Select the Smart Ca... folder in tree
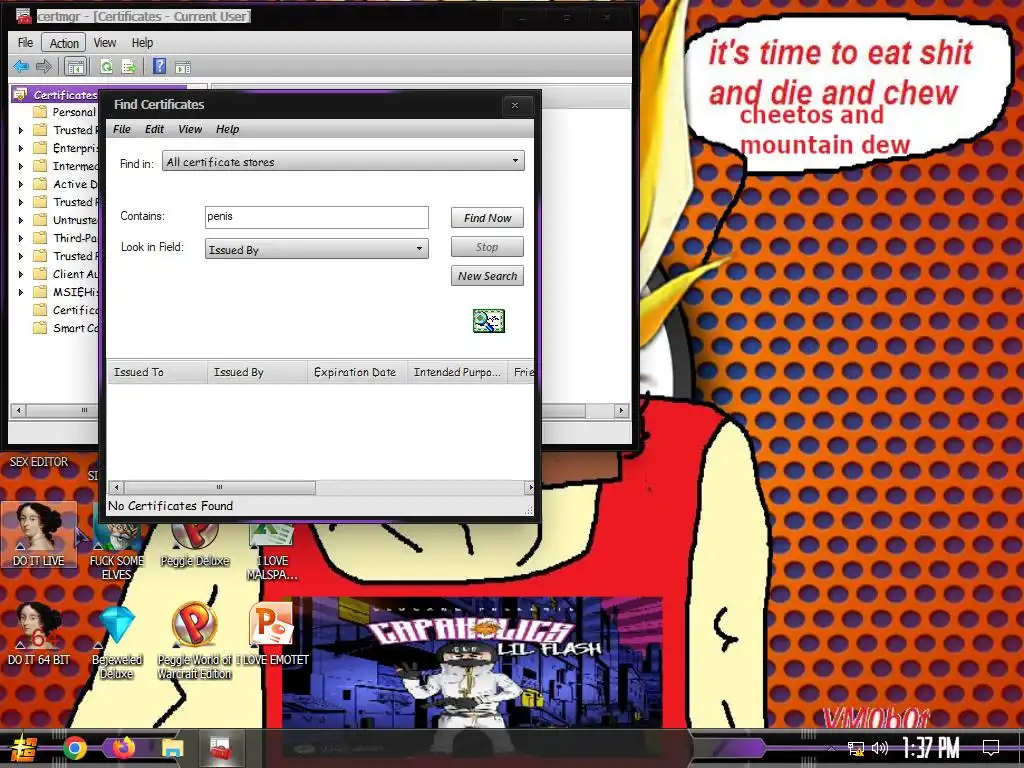The width and height of the screenshot is (1024, 768). pyautogui.click(x=66, y=328)
